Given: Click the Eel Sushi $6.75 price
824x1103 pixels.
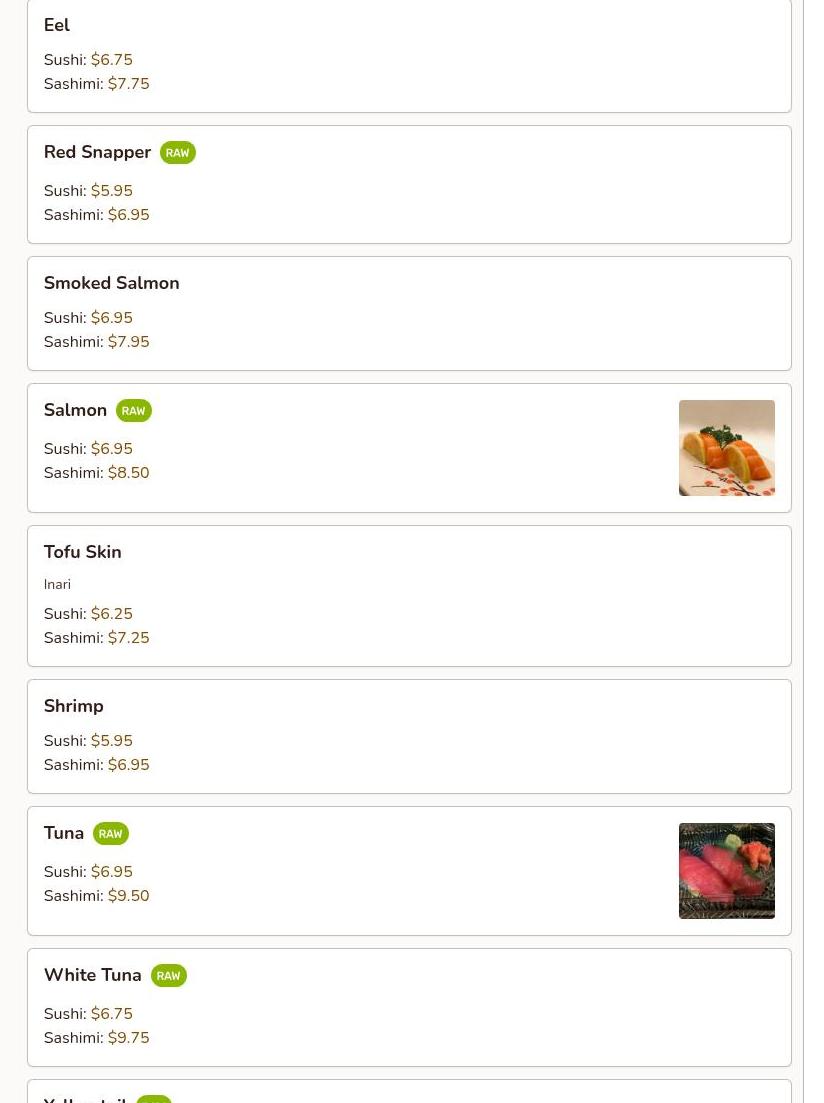Looking at the screenshot, I should 111,60.
